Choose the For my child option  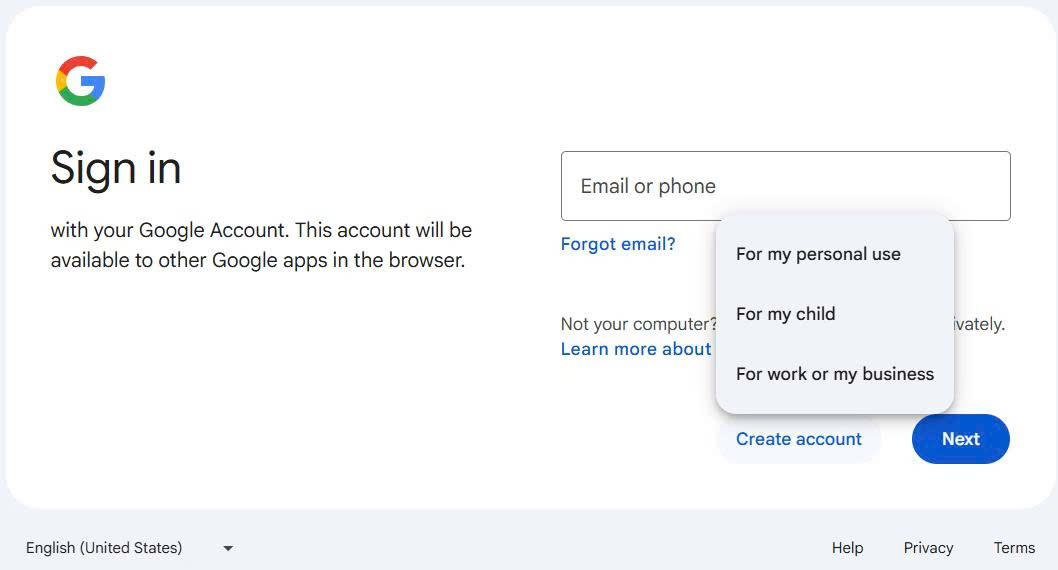click(785, 314)
